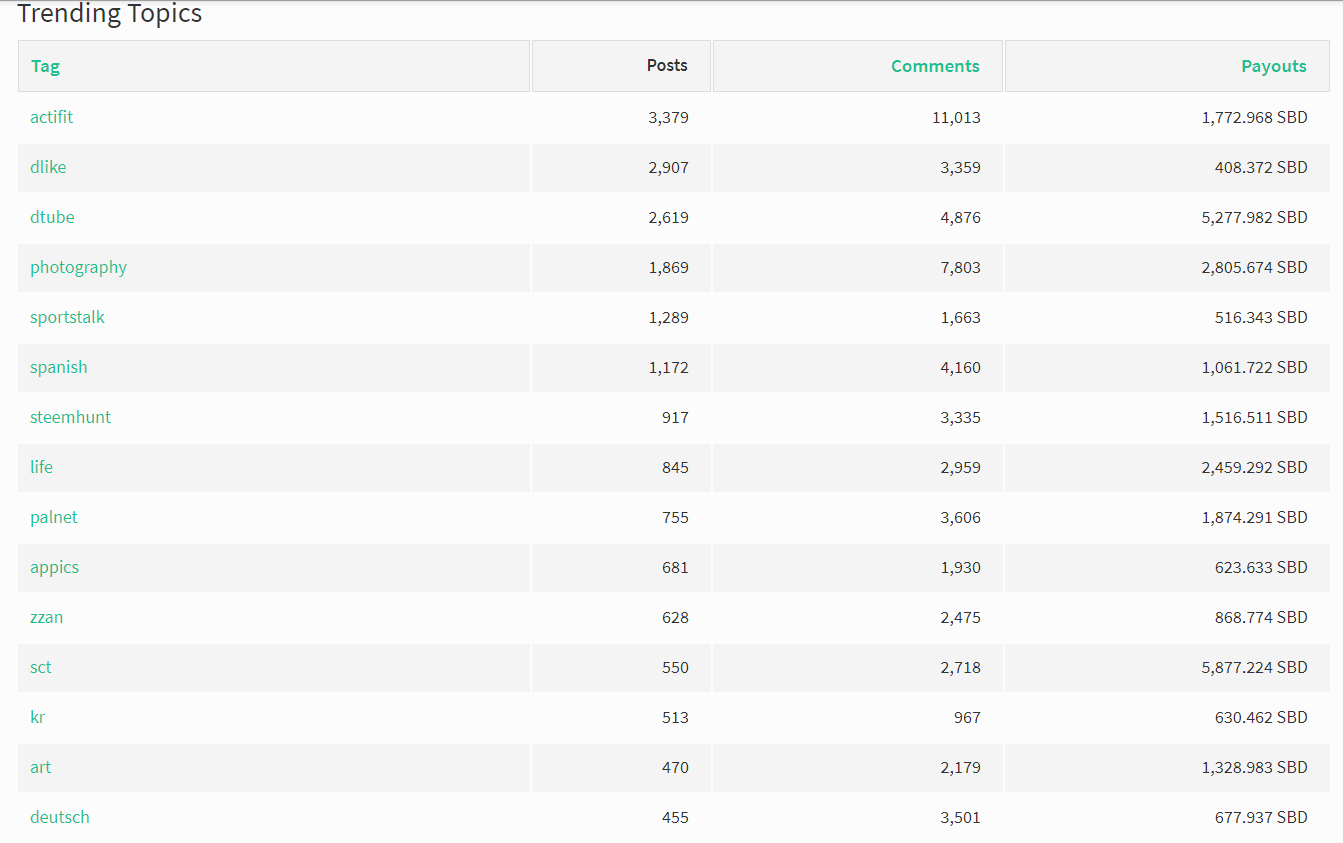Open the photography tag link
Viewport: 1343px width, 843px height.
coord(78,267)
